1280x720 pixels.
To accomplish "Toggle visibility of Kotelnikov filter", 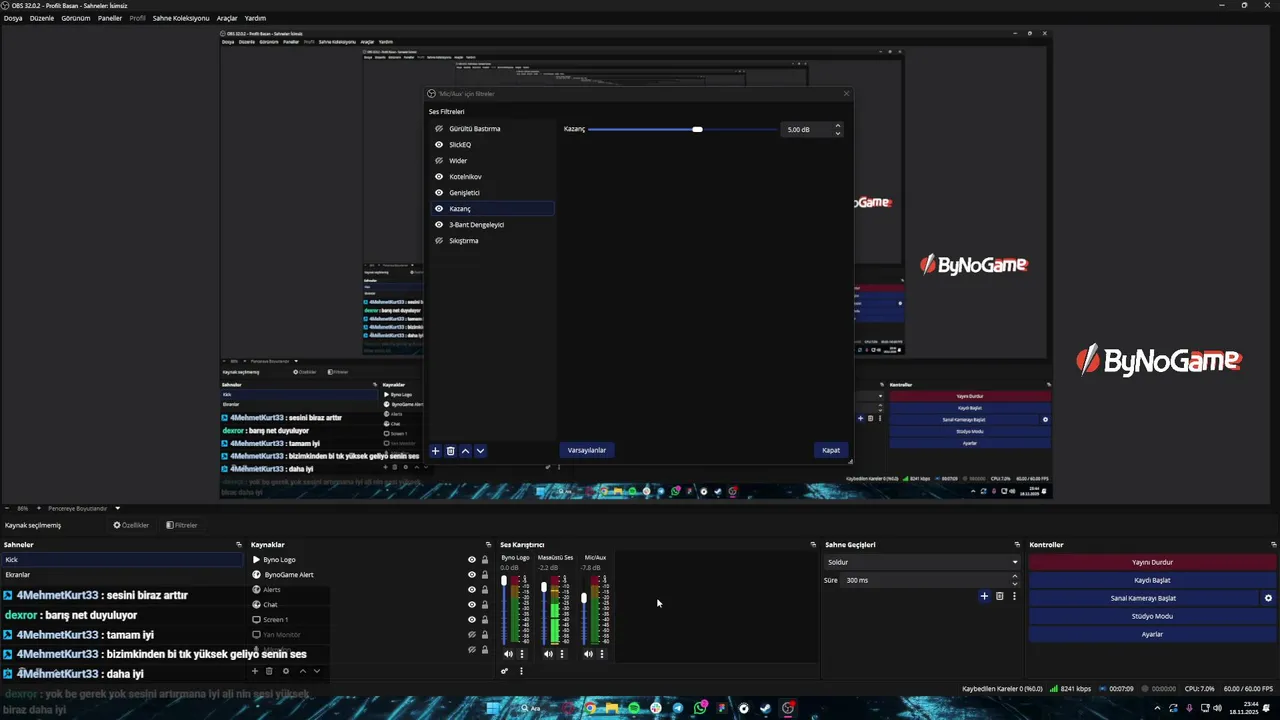I will pyautogui.click(x=439, y=177).
